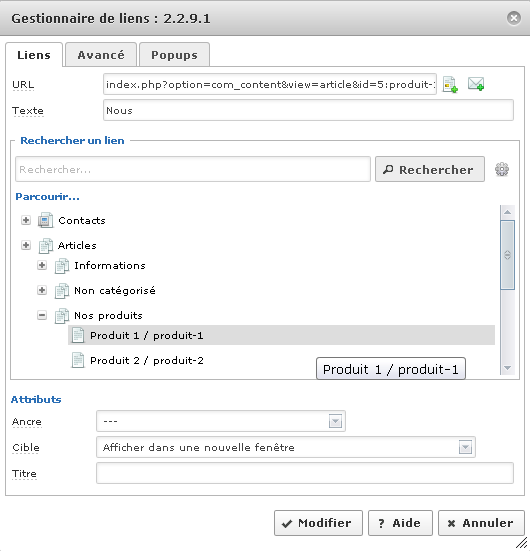
Task: Click the Articles folder icon
Action: click(46, 246)
